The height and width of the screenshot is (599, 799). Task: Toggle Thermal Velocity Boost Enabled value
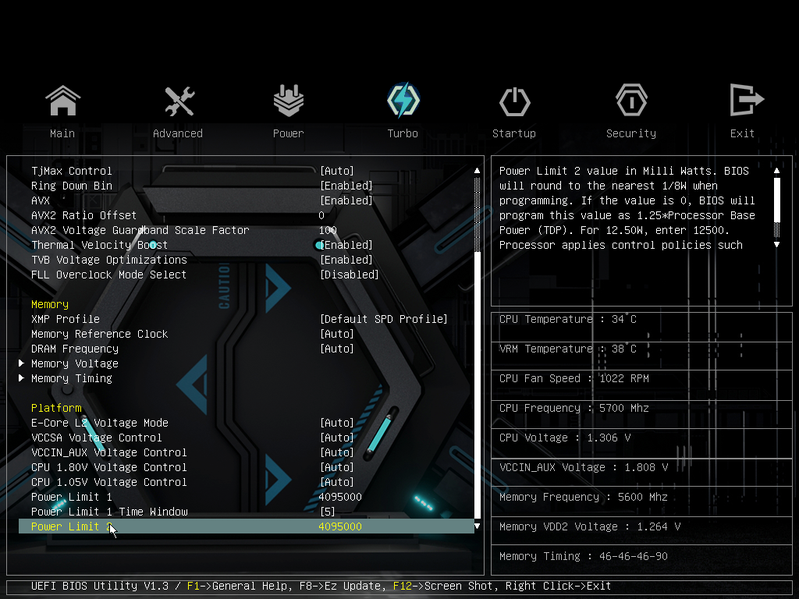tap(347, 245)
